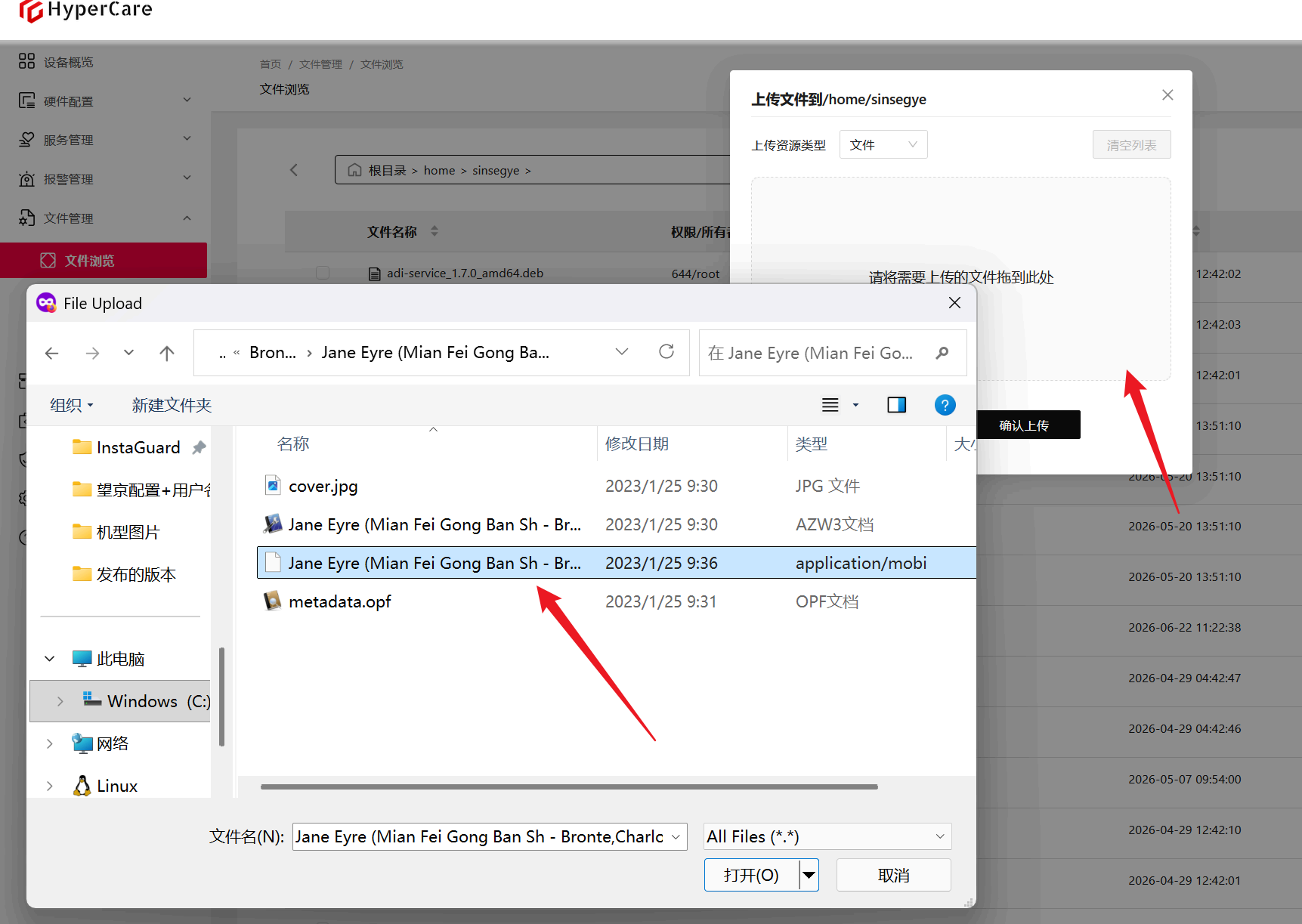Open view options dropdown arrow
This screenshot has height=924, width=1302.
(856, 405)
